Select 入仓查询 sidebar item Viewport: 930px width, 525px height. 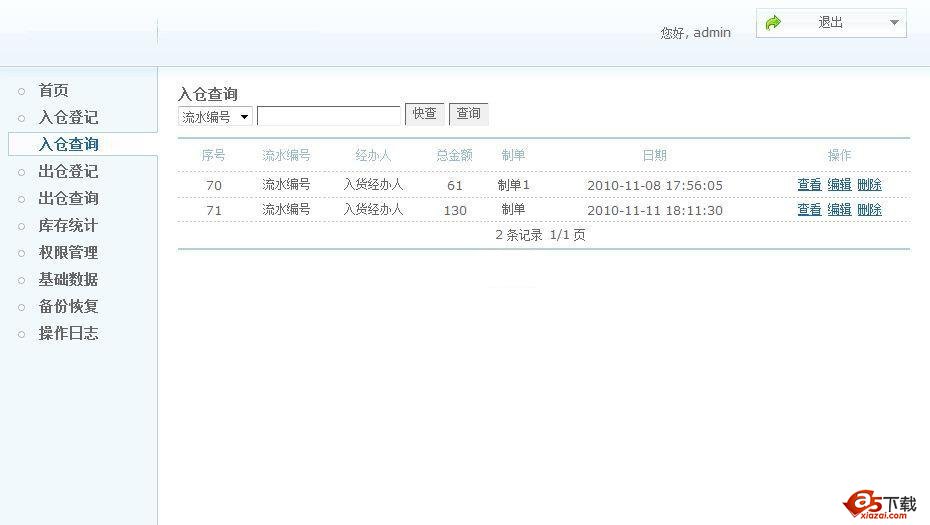coord(68,144)
